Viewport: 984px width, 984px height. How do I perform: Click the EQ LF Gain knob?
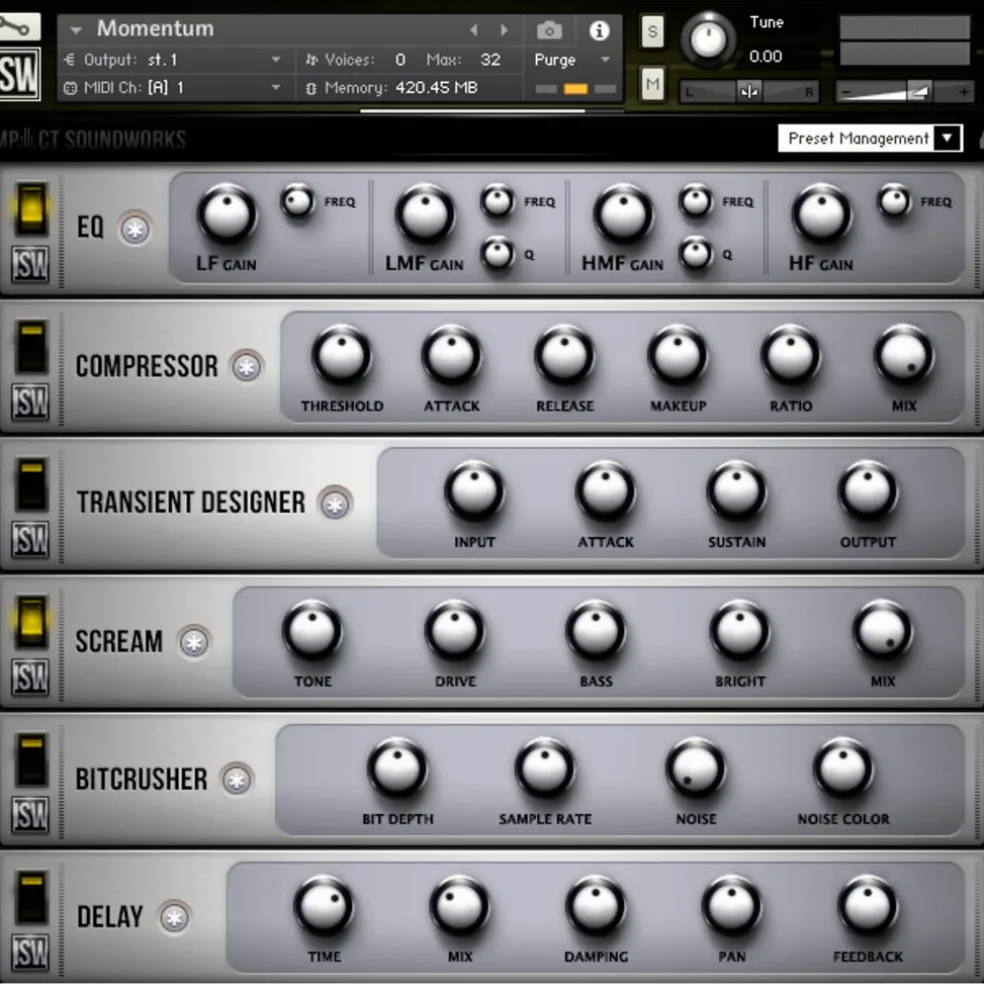(227, 214)
